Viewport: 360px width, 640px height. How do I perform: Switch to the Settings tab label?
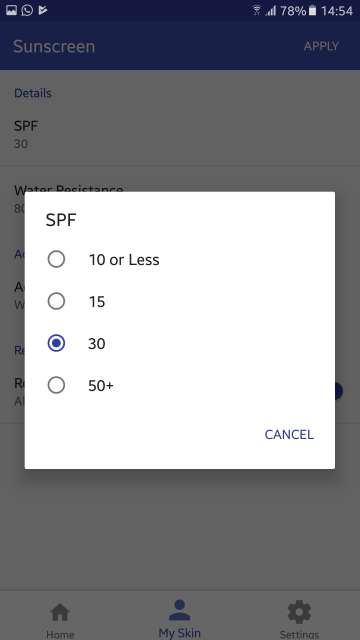(299, 635)
